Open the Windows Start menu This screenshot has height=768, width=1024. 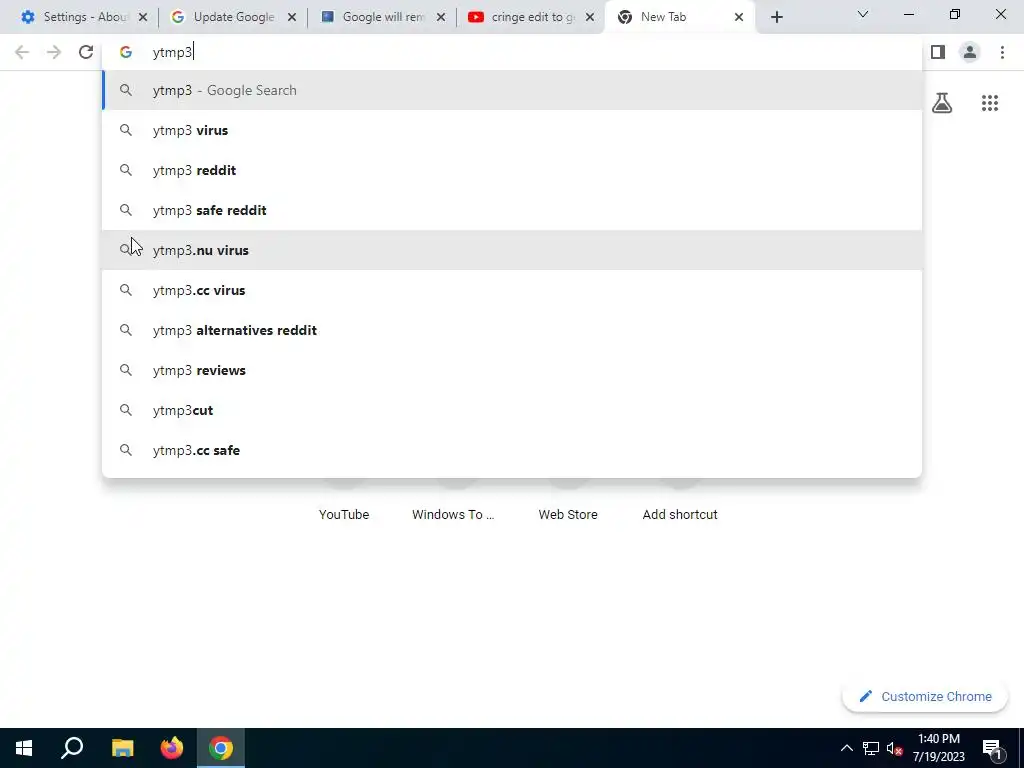coord(24,748)
